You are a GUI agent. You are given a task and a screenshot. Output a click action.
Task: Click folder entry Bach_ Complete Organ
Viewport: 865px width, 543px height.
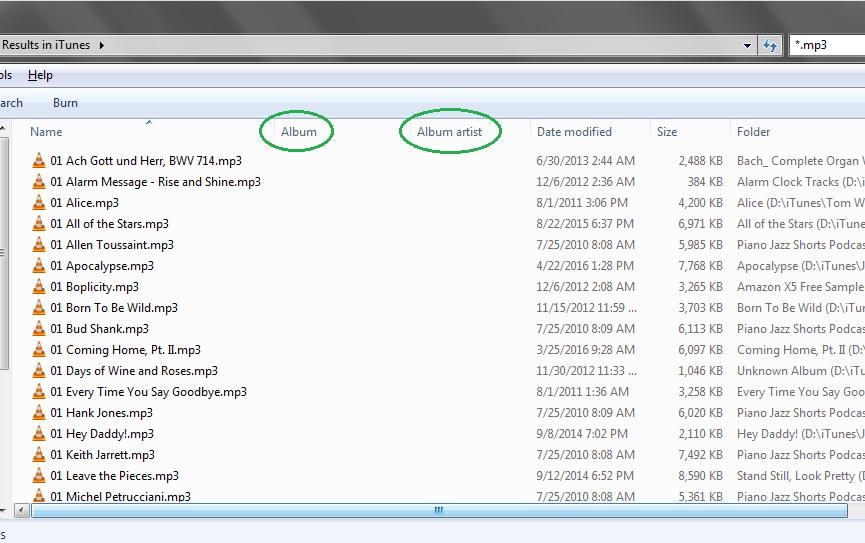(800, 161)
